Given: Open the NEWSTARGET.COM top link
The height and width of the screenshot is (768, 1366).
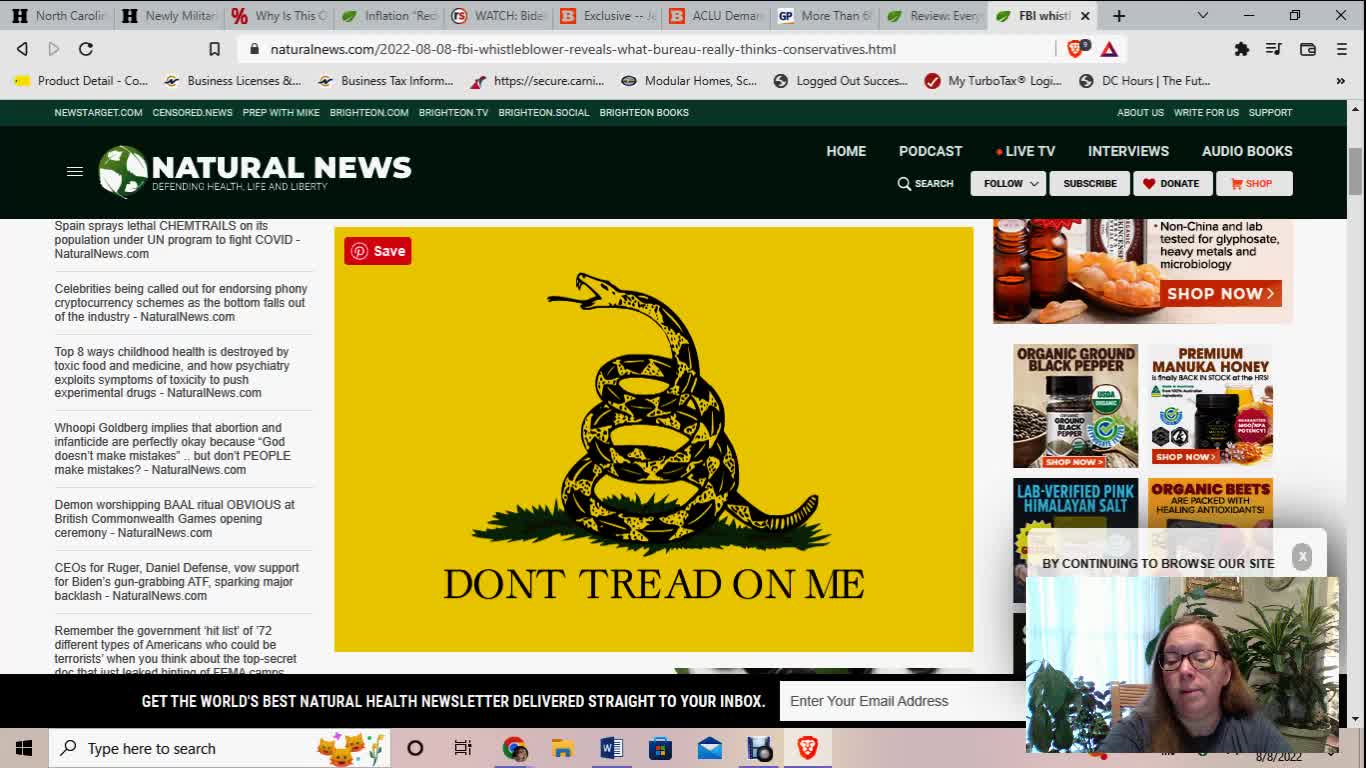Looking at the screenshot, I should tap(98, 113).
